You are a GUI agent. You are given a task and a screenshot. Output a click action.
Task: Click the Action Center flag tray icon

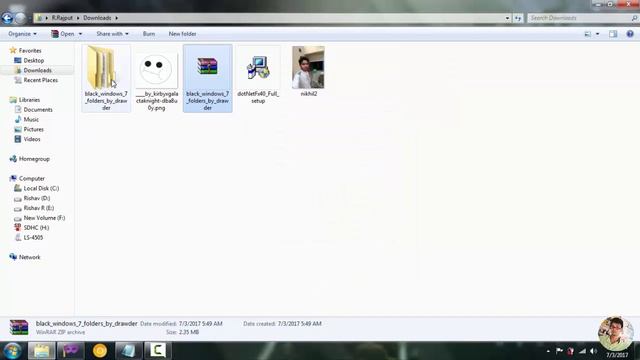tap(559, 351)
